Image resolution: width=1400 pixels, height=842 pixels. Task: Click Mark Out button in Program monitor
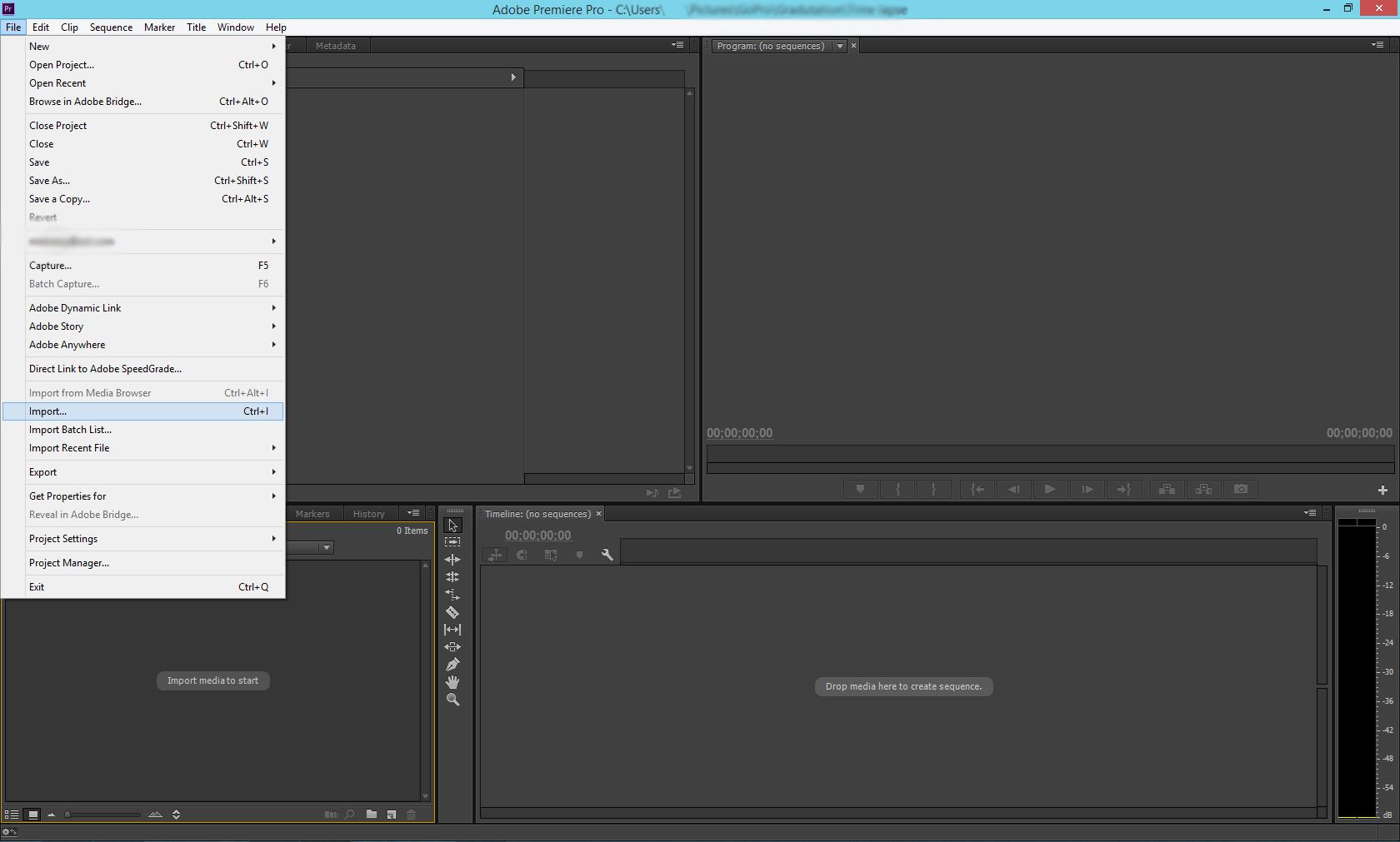click(933, 489)
